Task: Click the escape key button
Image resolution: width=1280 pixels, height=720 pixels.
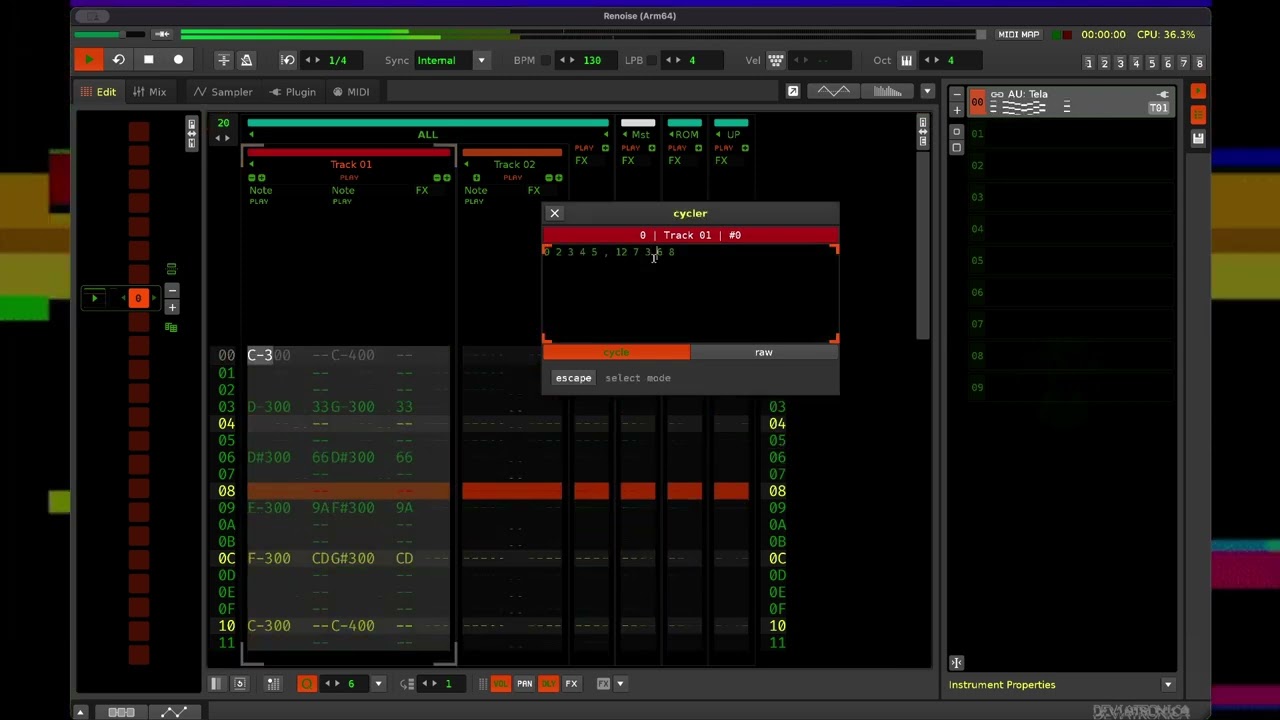Action: (x=573, y=378)
